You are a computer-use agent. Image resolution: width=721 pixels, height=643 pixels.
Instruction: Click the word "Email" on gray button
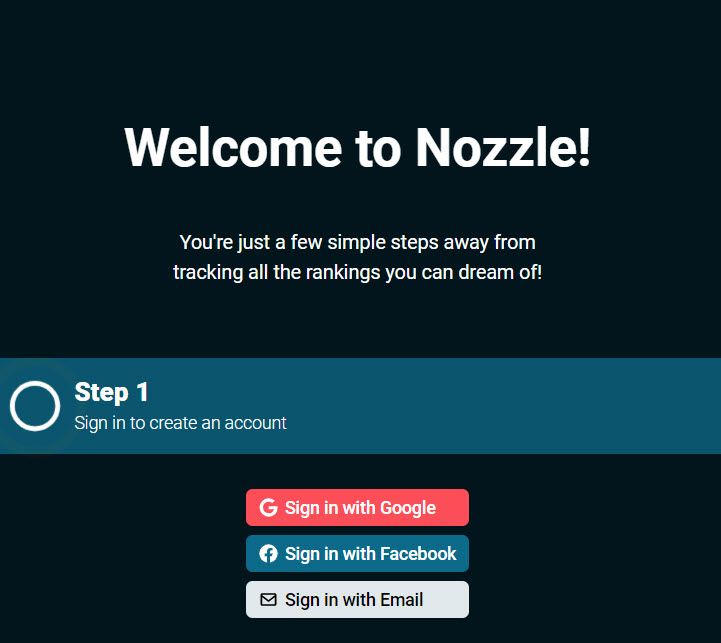(x=401, y=600)
